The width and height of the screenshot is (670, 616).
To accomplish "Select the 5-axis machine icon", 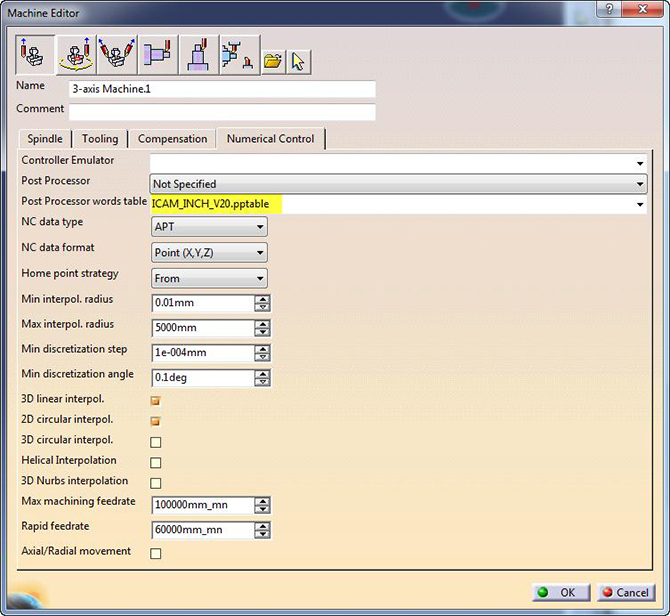I will pos(117,55).
